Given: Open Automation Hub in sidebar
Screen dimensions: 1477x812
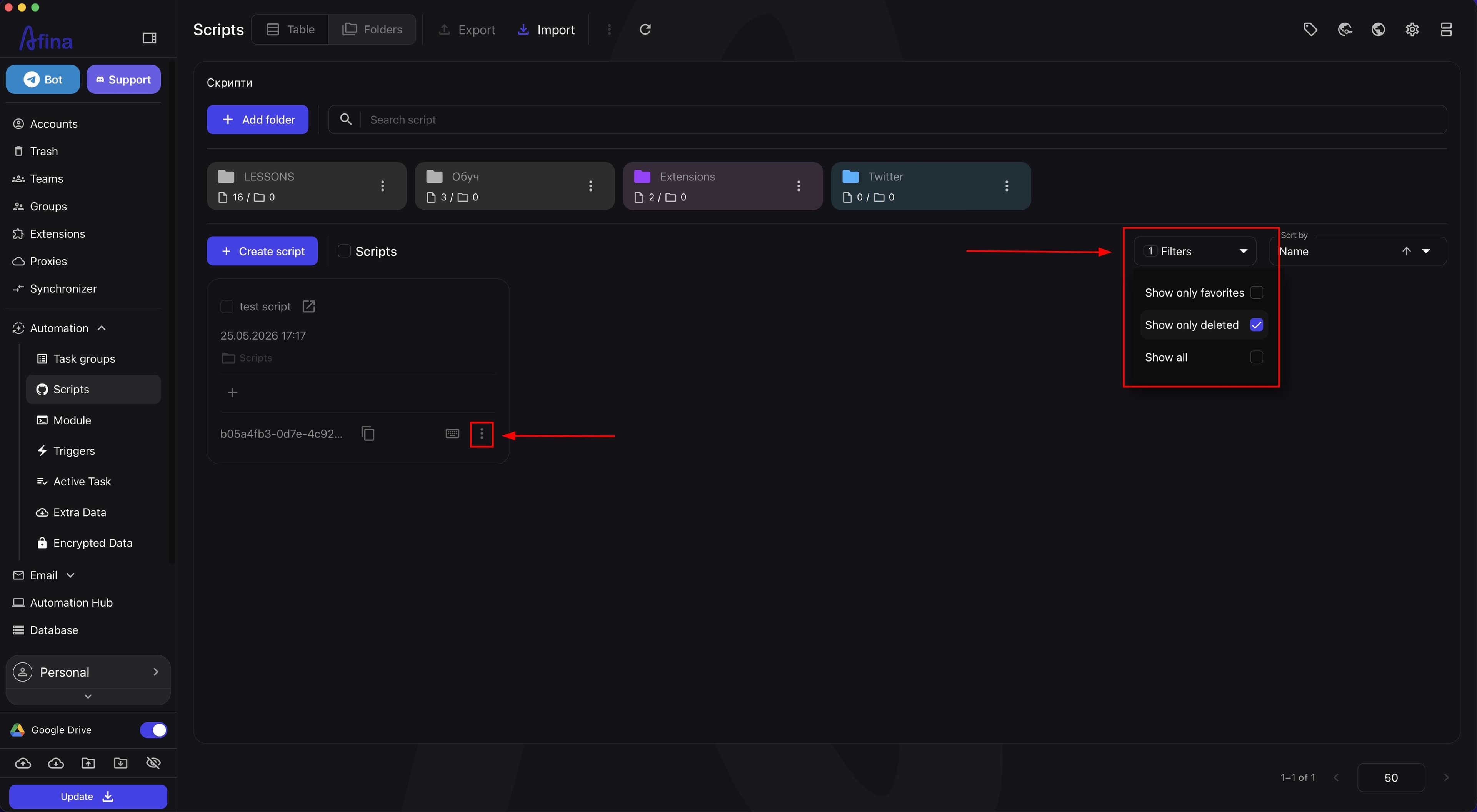Looking at the screenshot, I should 71,603.
